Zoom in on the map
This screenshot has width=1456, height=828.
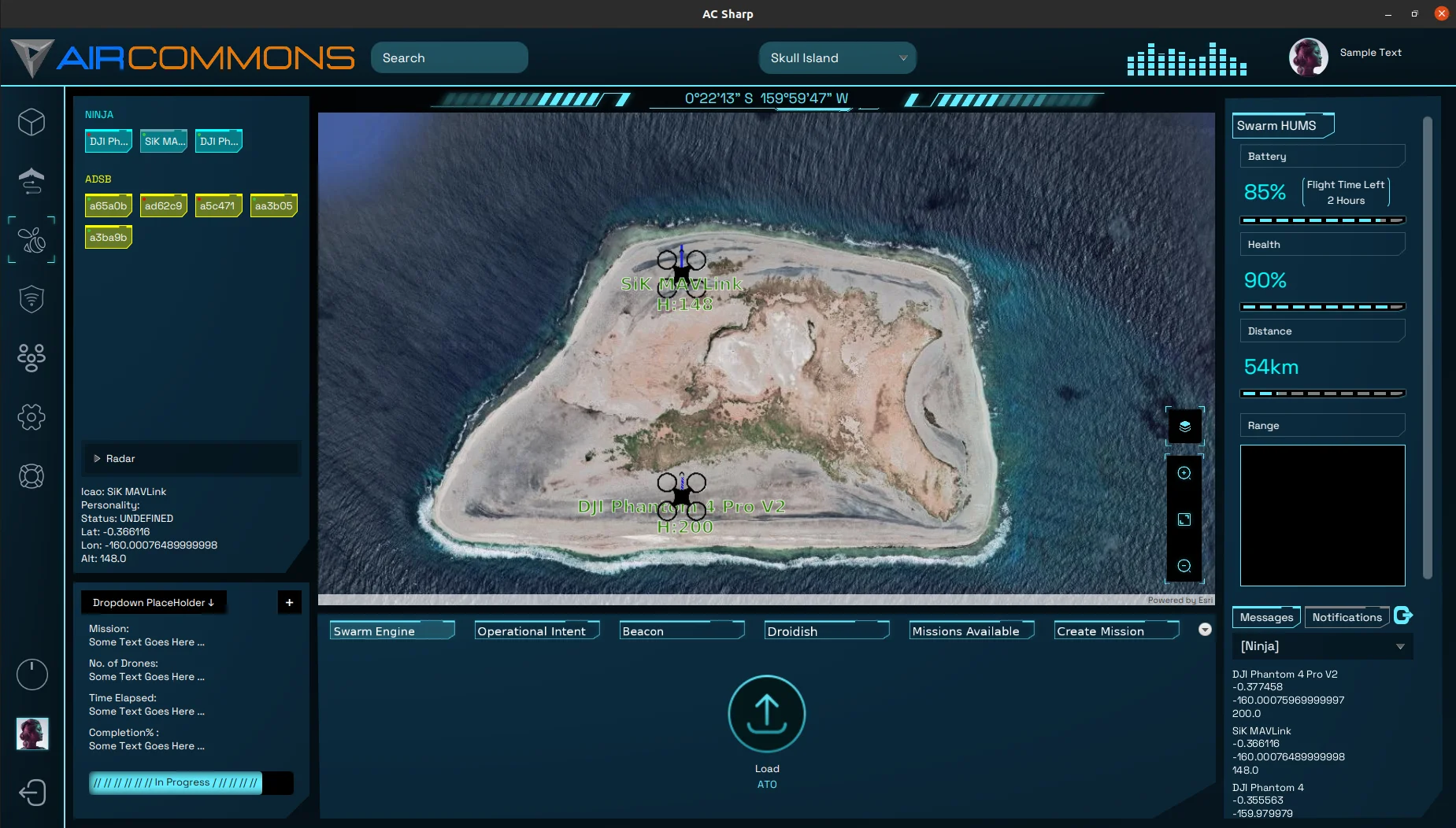pyautogui.click(x=1184, y=473)
